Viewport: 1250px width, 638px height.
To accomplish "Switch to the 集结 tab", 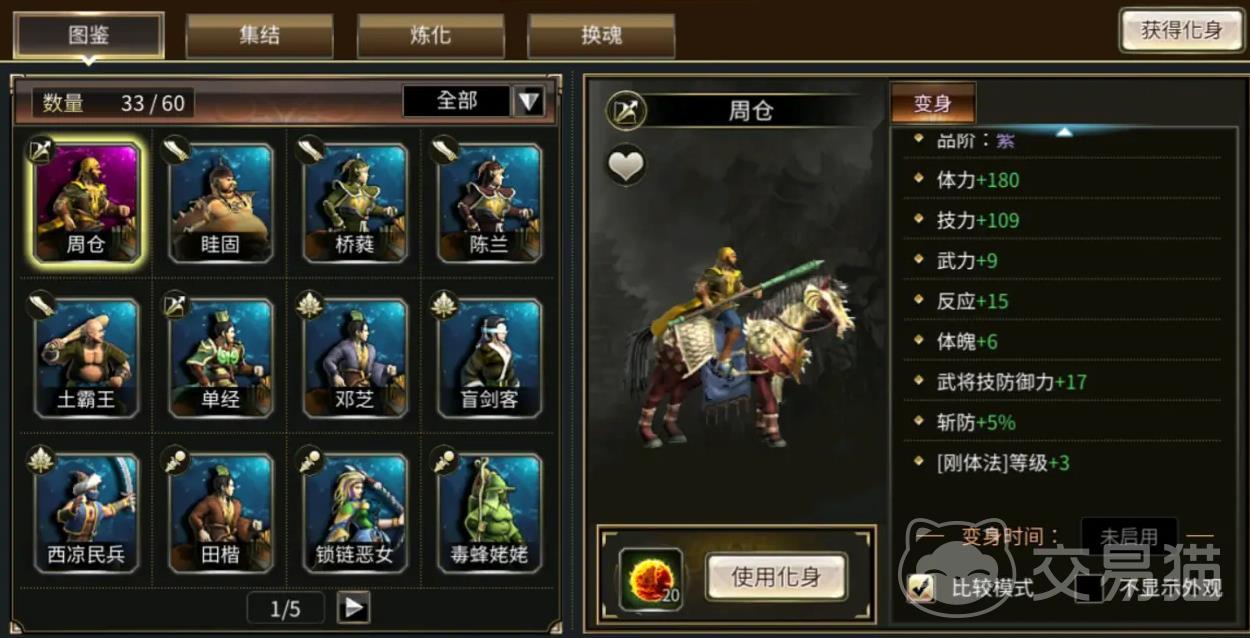I will pyautogui.click(x=260, y=36).
